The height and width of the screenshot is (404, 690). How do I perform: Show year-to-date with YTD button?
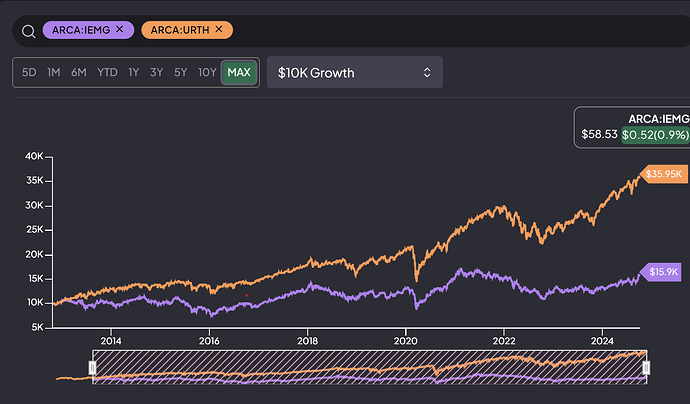[107, 72]
